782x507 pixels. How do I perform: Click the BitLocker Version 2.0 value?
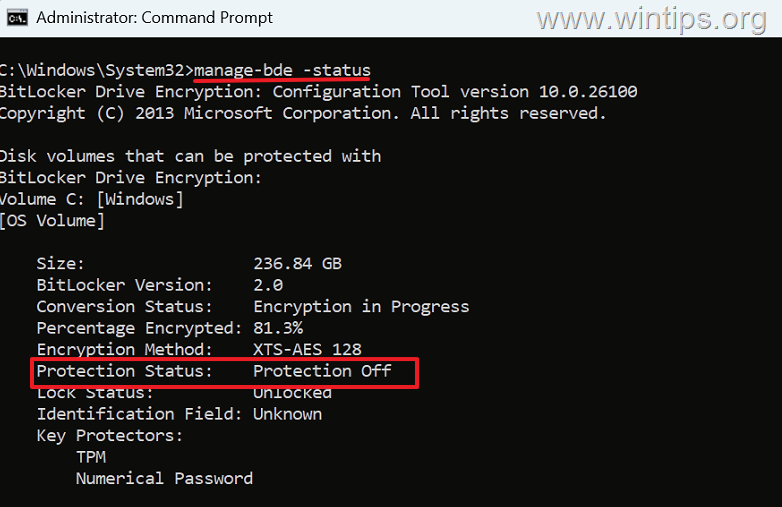pyautogui.click(x=268, y=285)
